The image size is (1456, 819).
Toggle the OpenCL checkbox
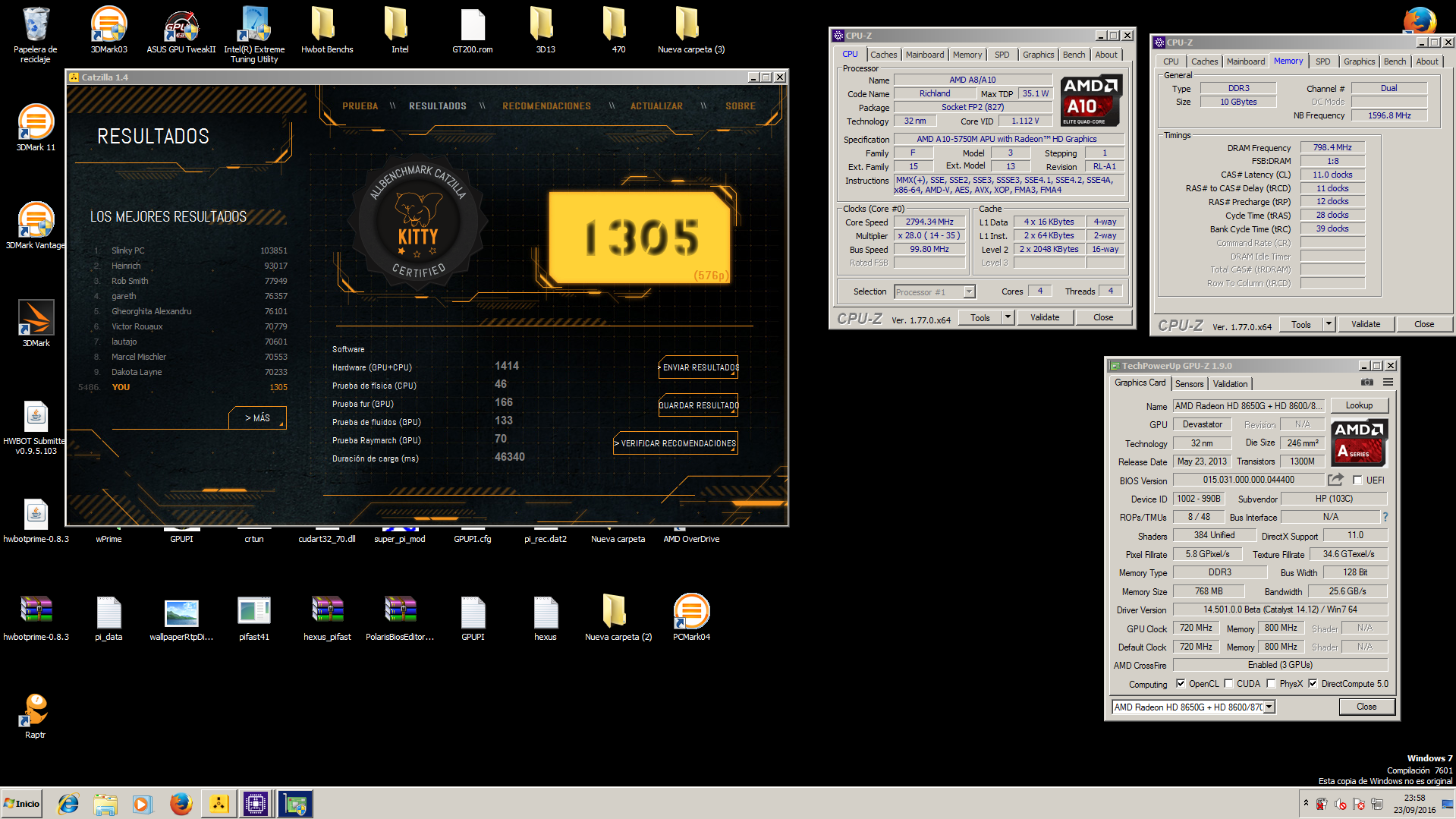click(1181, 683)
